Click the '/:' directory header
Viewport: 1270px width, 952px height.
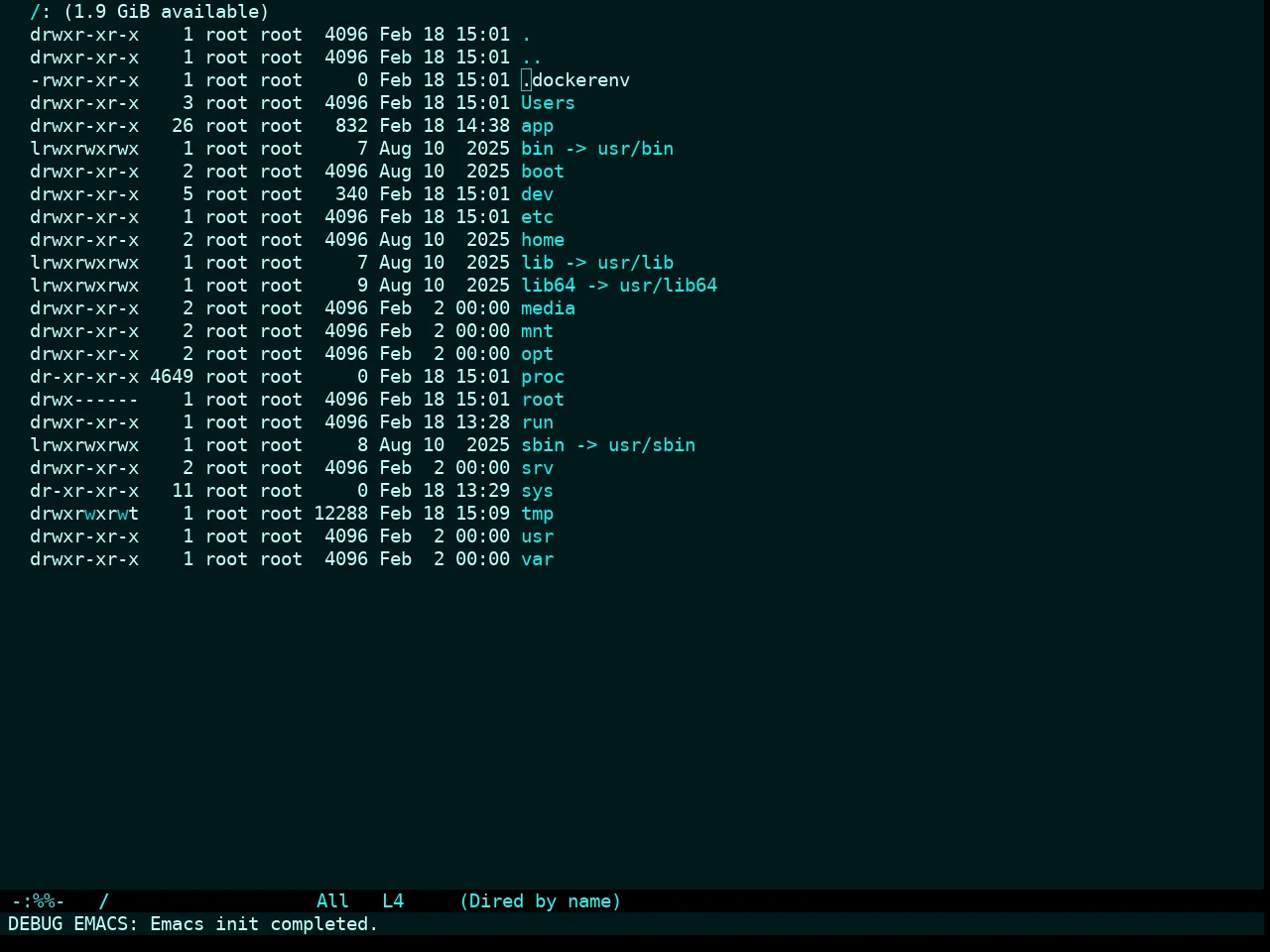[41, 12]
